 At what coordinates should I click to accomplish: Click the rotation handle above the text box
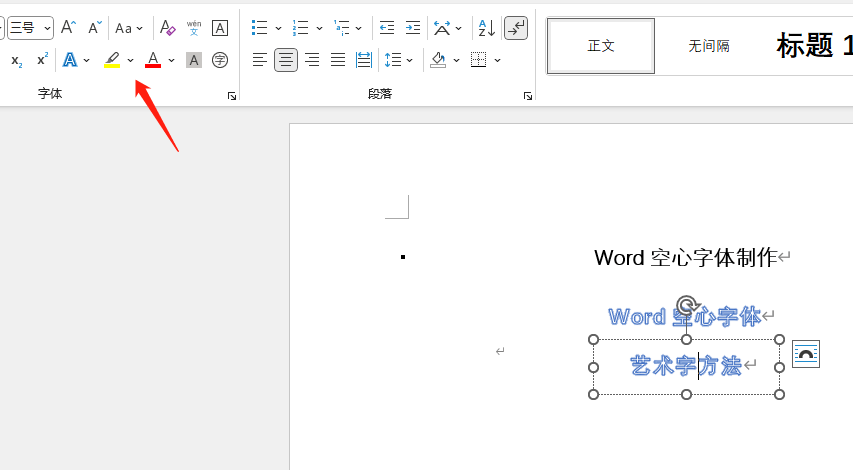tap(687, 306)
